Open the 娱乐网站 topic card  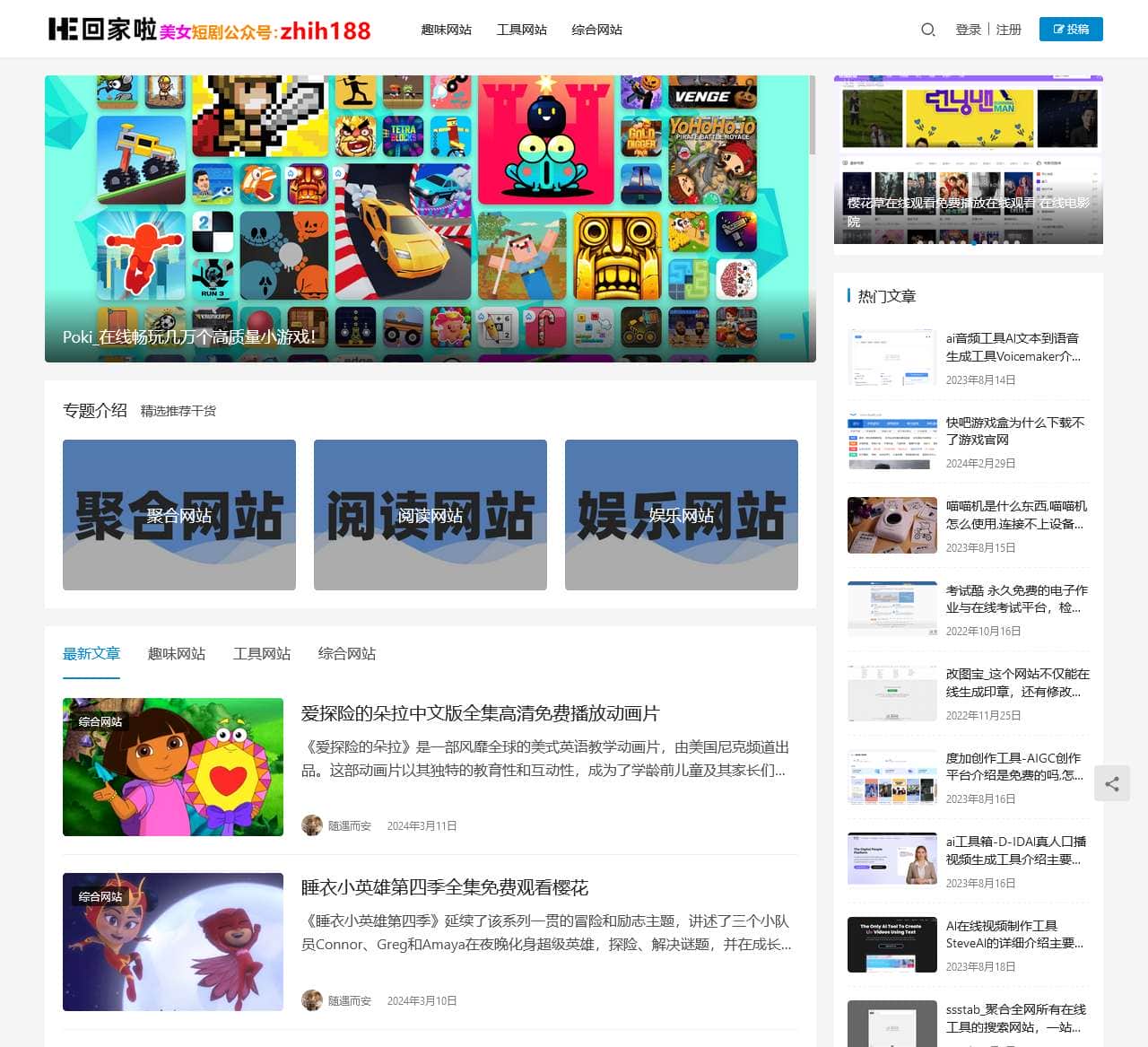pos(682,515)
